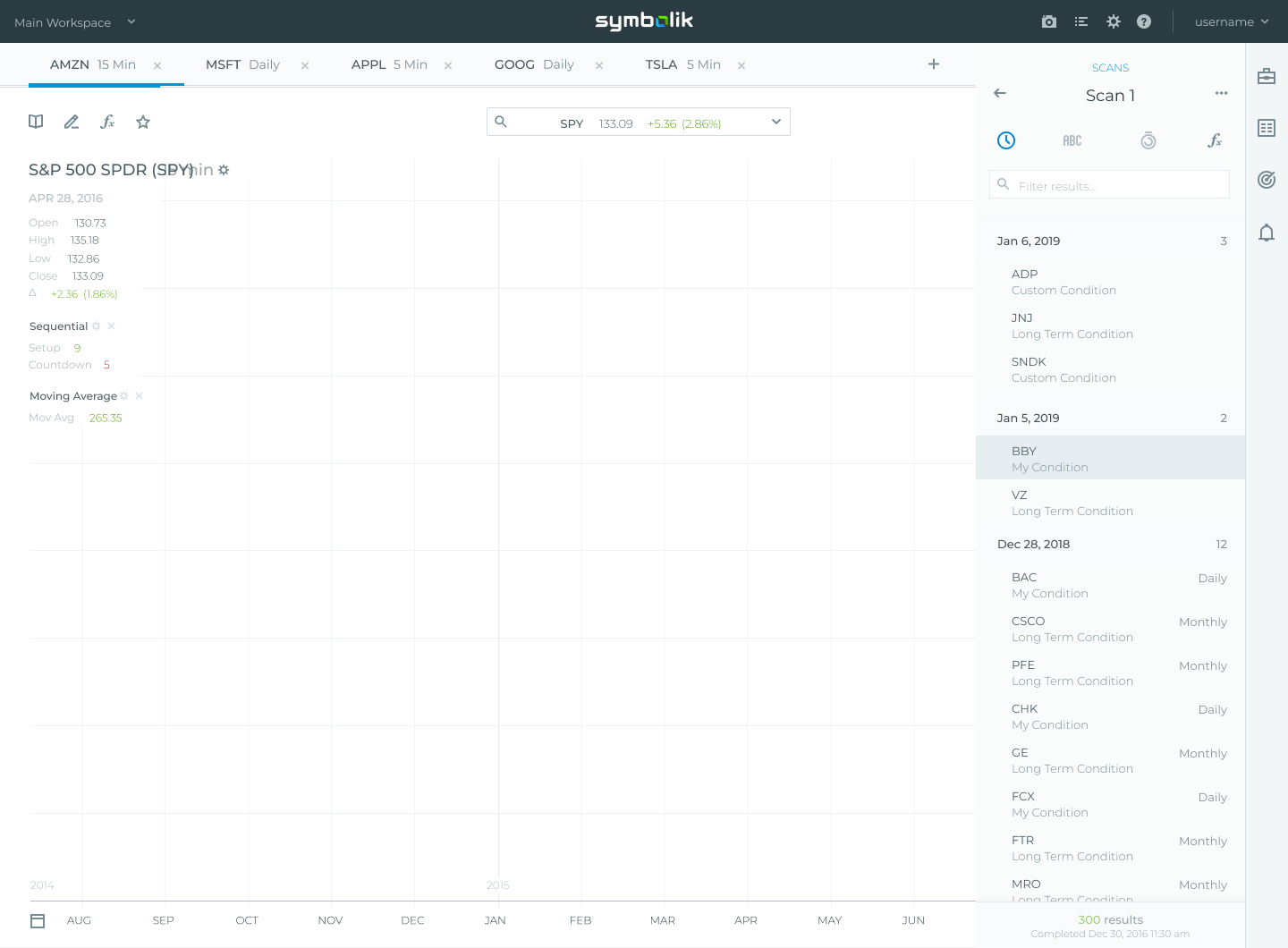Open Sequential indicator settings gear
The width and height of the screenshot is (1288, 948).
pyautogui.click(x=97, y=326)
